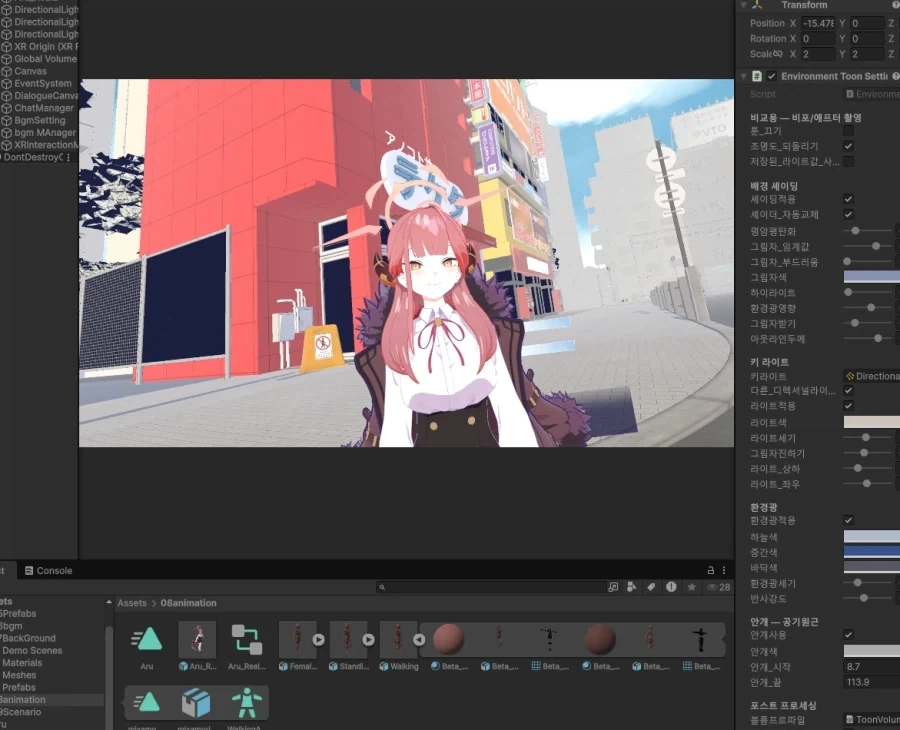Select Global Volume in the Hierarchy
Image resolution: width=900 pixels, height=730 pixels.
point(40,59)
